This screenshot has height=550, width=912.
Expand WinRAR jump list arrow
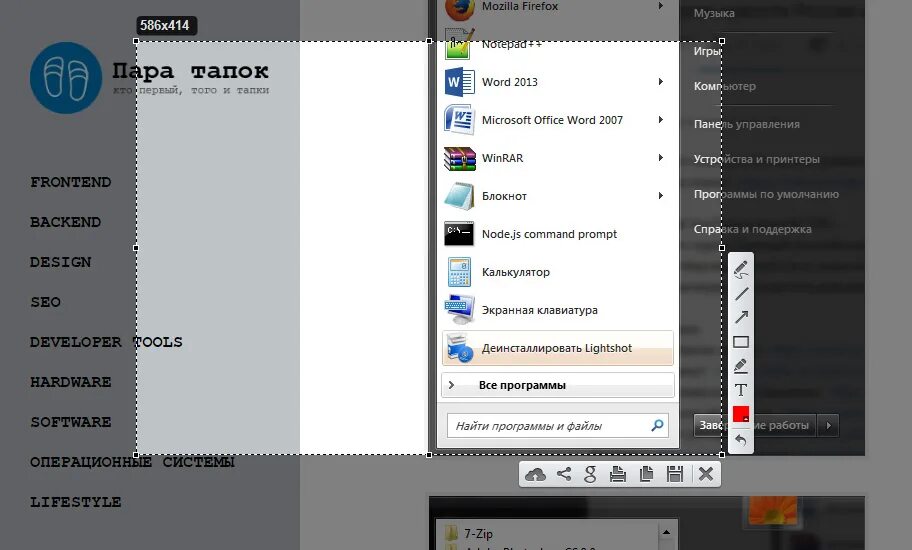click(660, 158)
